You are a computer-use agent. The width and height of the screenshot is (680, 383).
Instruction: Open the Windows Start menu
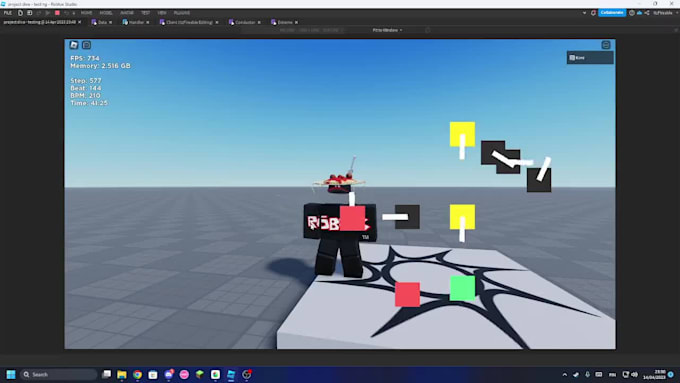pyautogui.click(x=11, y=374)
